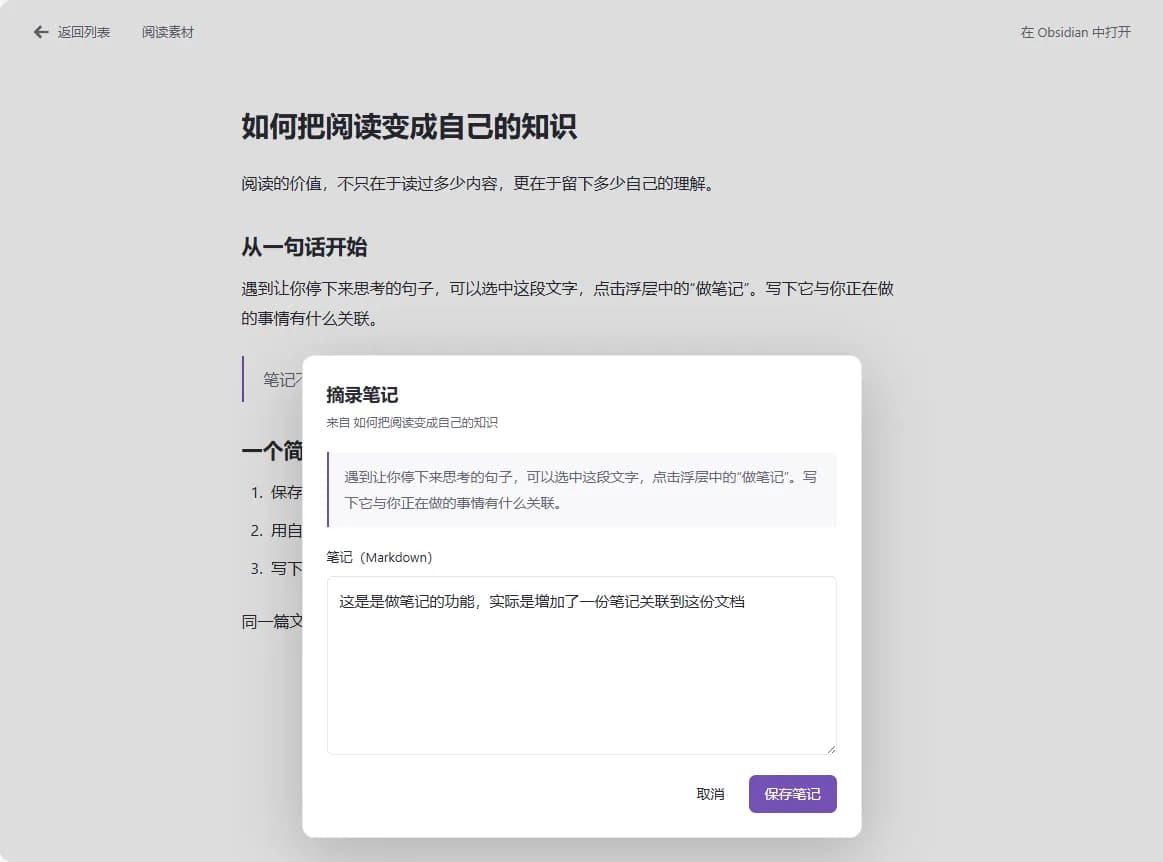Screen dimensions: 1163x862
Task: Click the 从一句话开始 section heading
Action: pyautogui.click(x=304, y=246)
